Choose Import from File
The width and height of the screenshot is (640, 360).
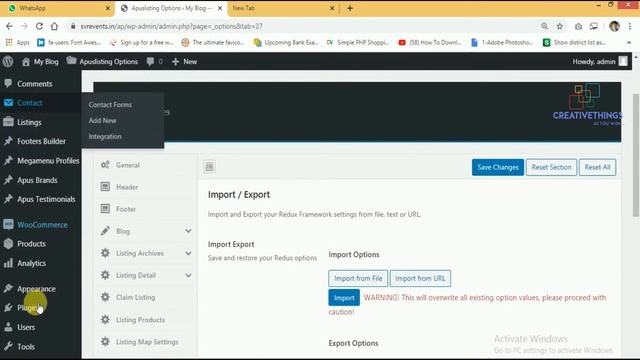[358, 278]
